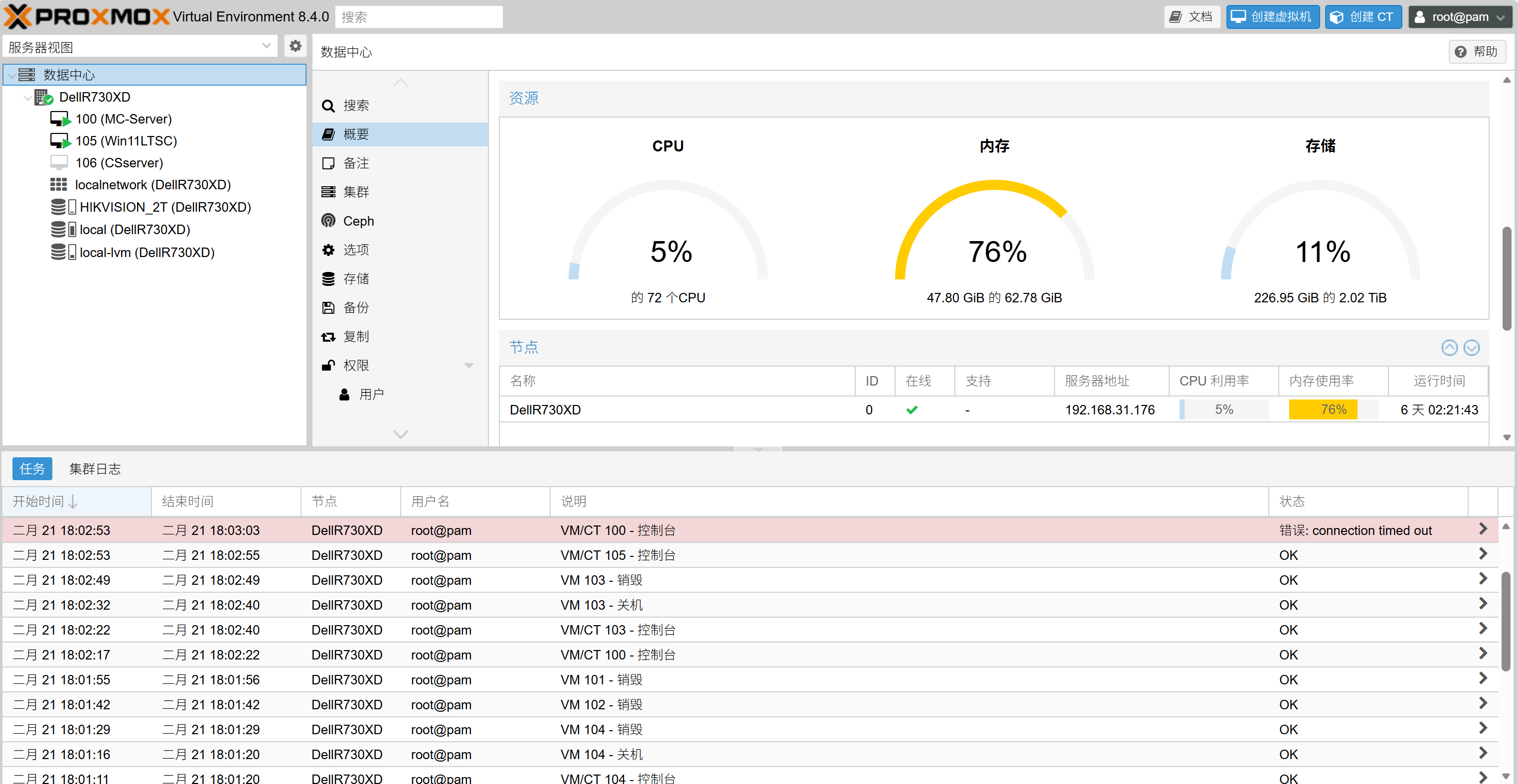
Task: Select the 任务 tab
Action: pos(32,469)
